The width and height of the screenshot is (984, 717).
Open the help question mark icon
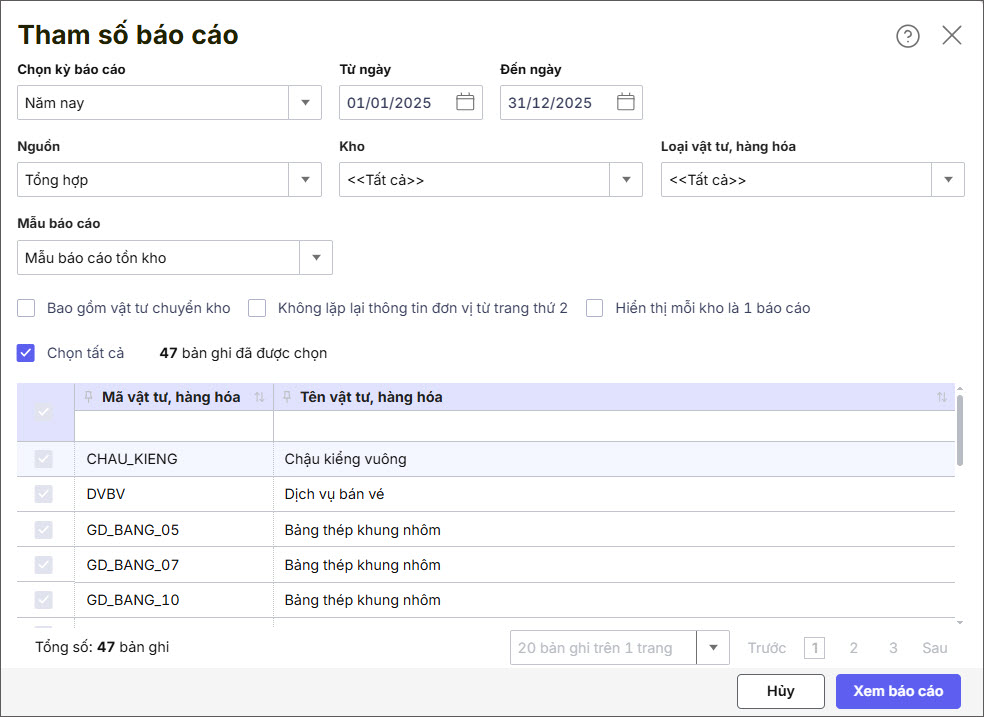point(907,36)
